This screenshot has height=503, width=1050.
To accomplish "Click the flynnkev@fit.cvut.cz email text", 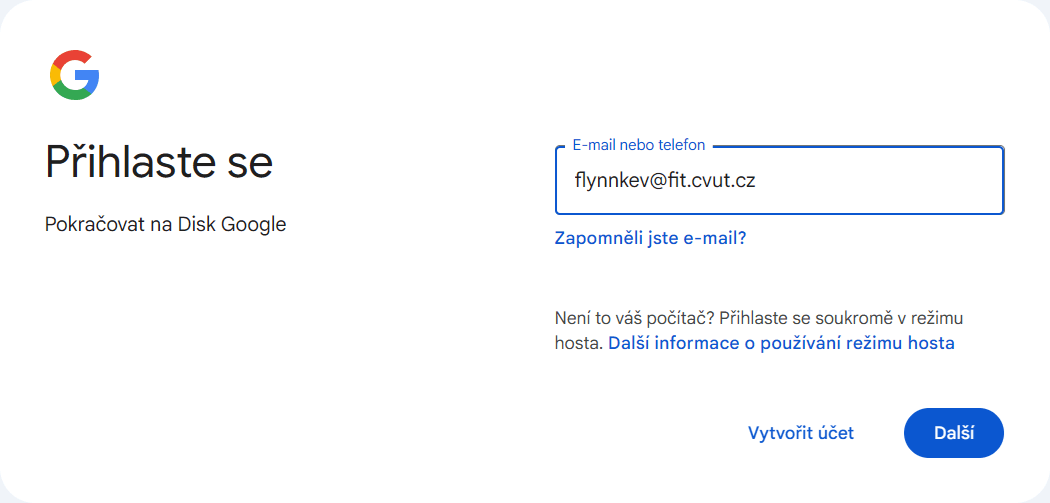I will pyautogui.click(x=665, y=180).
